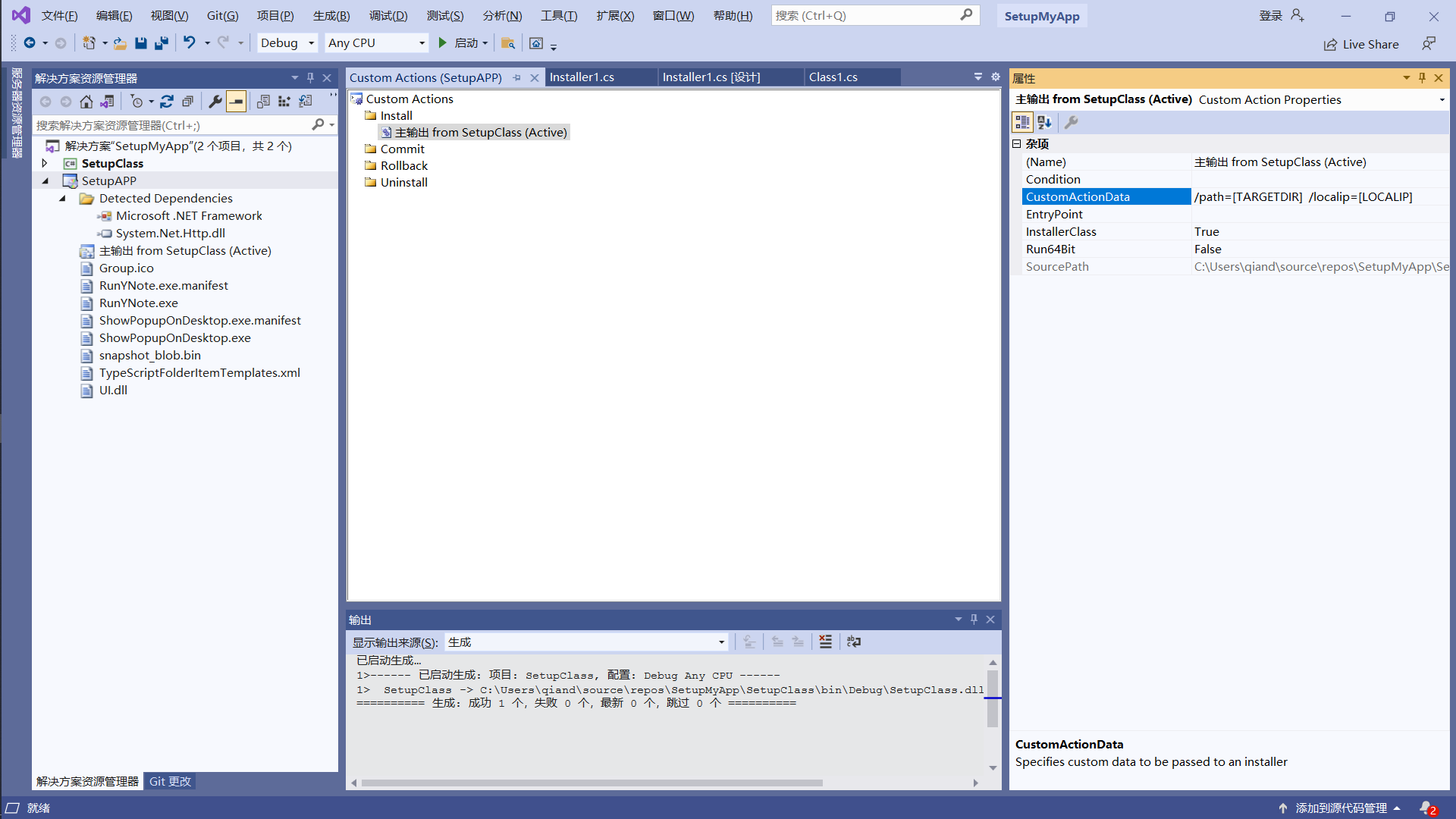Click the Clear All output icon

pyautogui.click(x=825, y=642)
